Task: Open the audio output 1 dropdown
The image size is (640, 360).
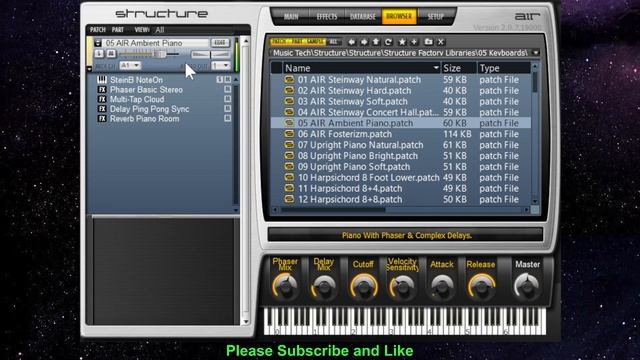Action: 221,66
